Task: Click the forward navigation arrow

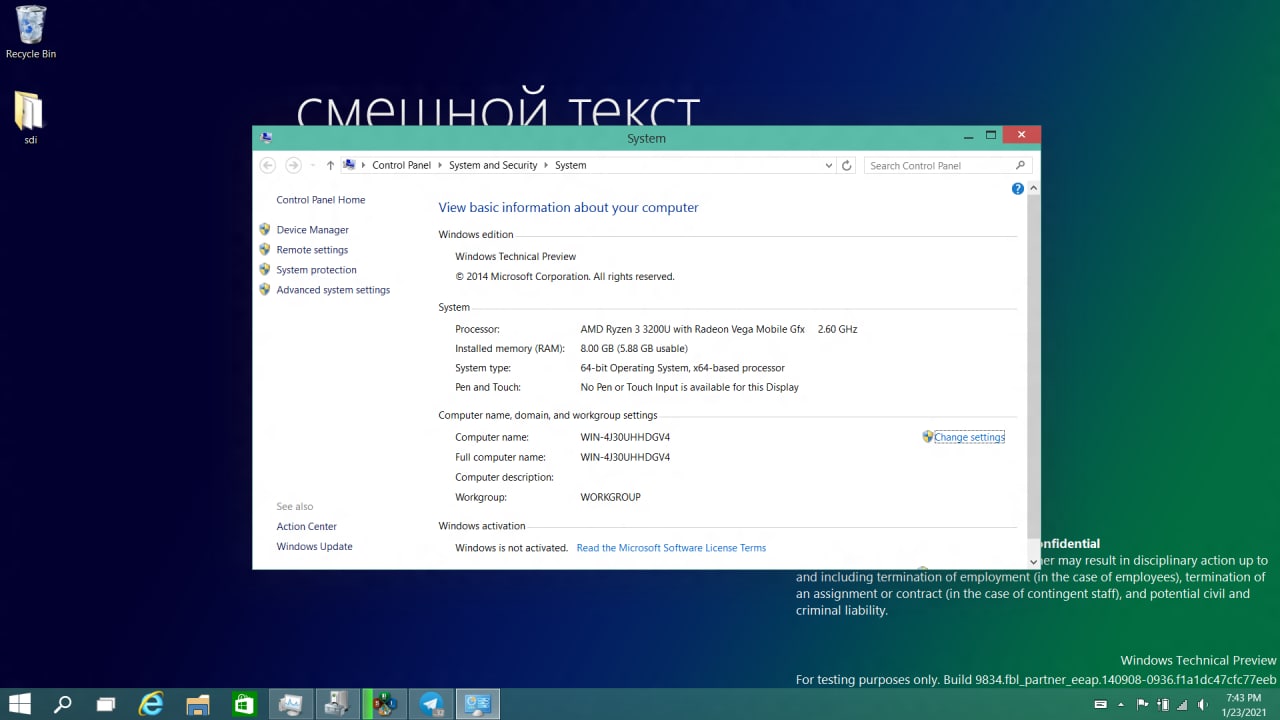Action: click(x=293, y=165)
